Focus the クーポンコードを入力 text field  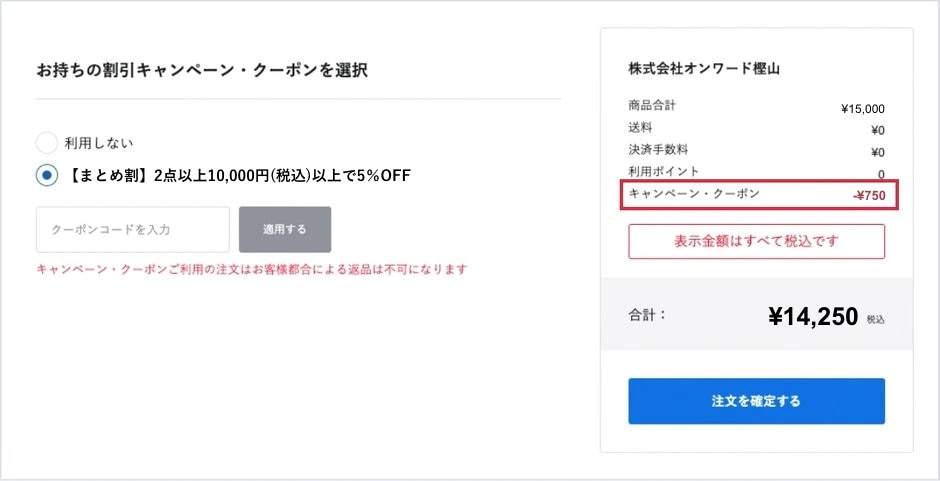pyautogui.click(x=133, y=230)
